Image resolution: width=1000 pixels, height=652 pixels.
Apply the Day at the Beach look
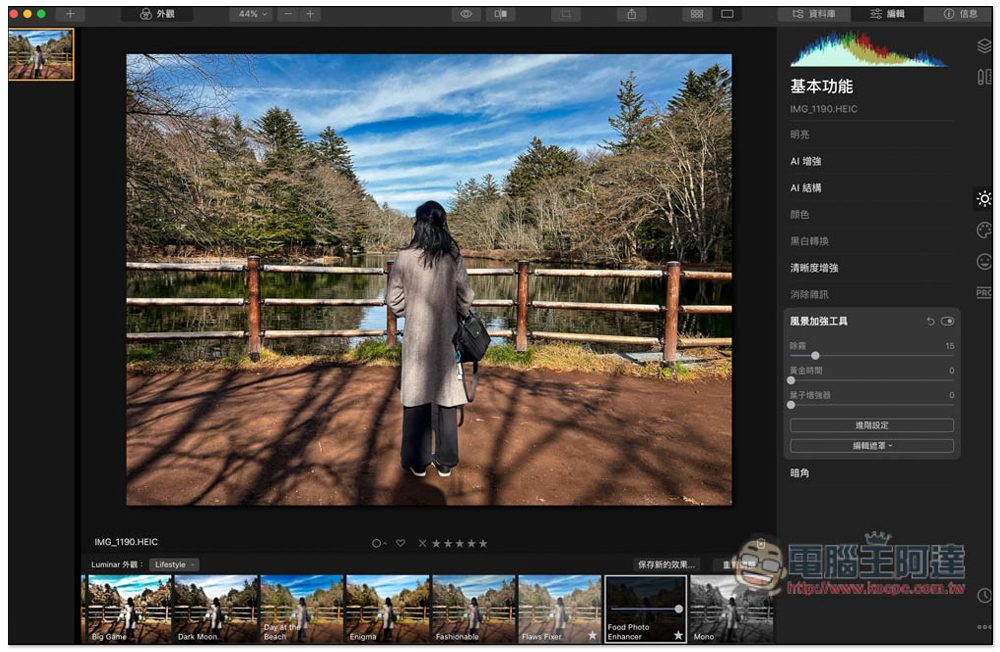click(x=302, y=609)
